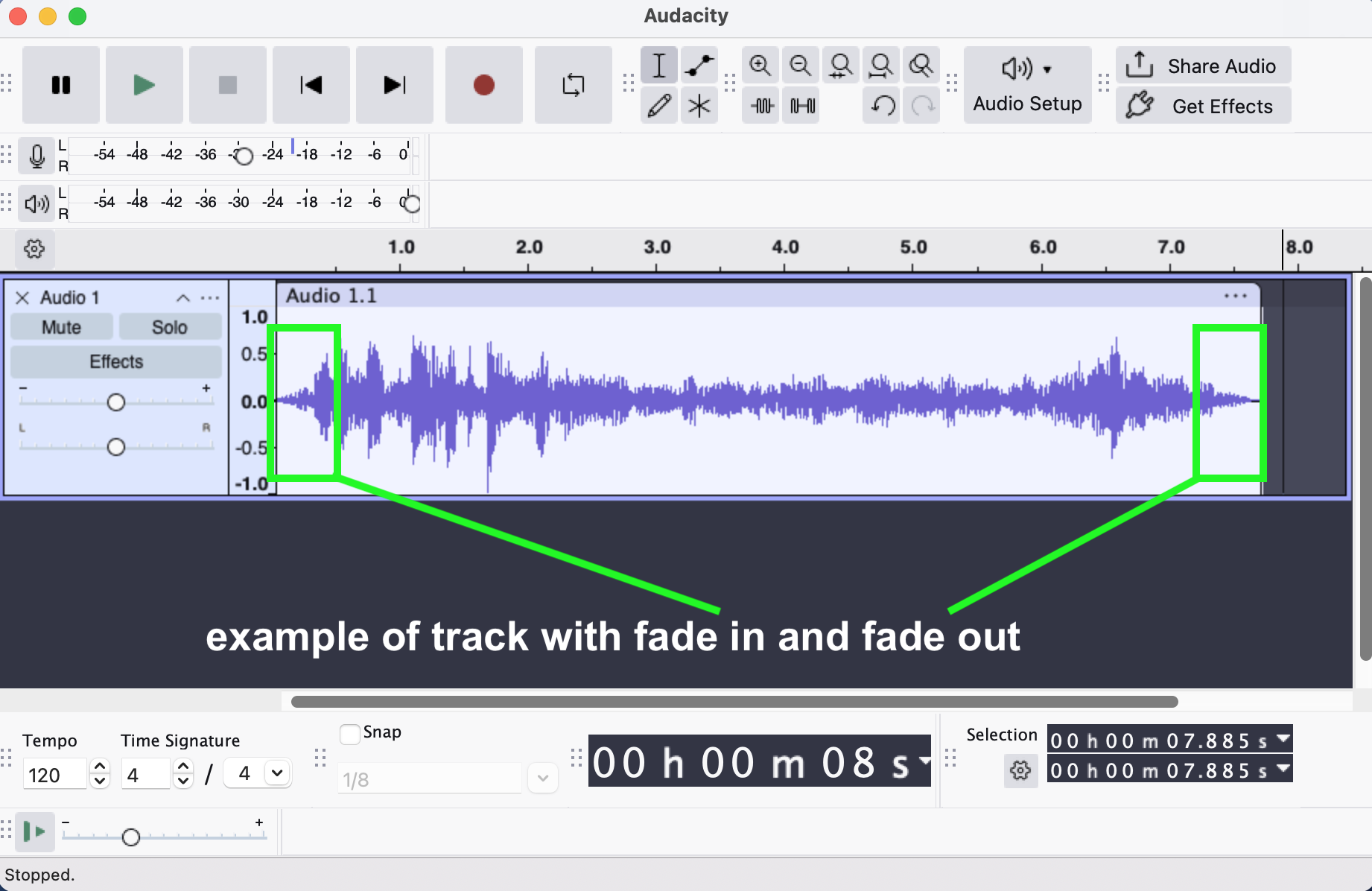Click the Get Effects button
Viewport: 1372px width, 891px height.
pyautogui.click(x=1204, y=106)
